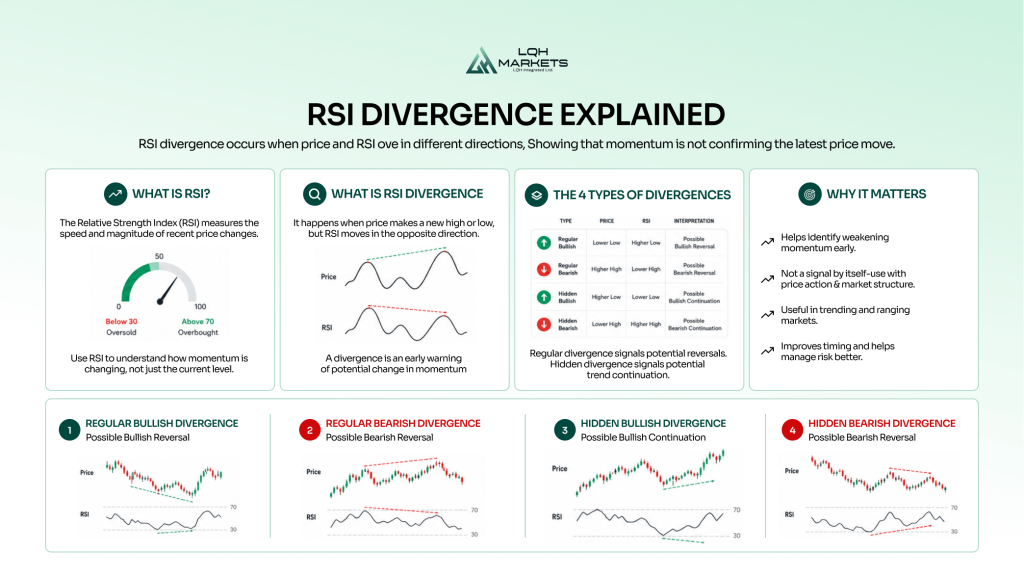This screenshot has width=1024, height=576.
Task: Click the Regular Bullish Divergence candlestick chart
Action: pos(164,480)
